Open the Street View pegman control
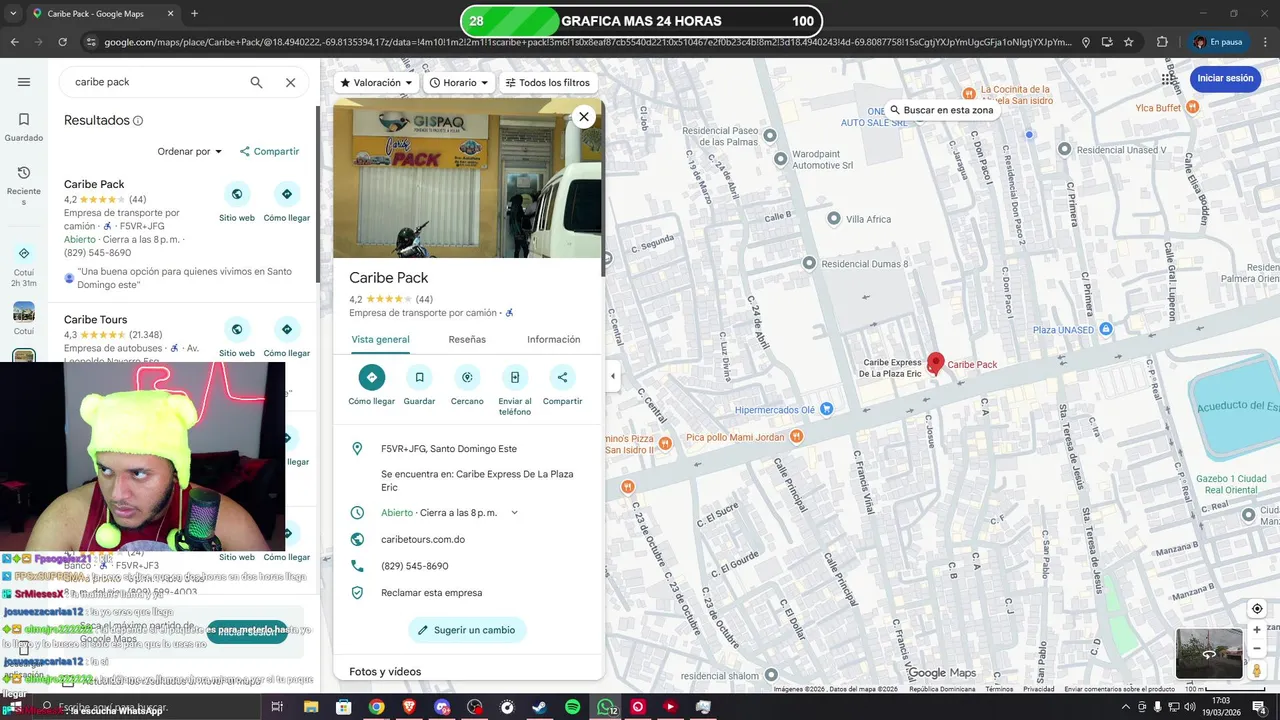This screenshot has width=1280, height=720. click(x=1257, y=671)
